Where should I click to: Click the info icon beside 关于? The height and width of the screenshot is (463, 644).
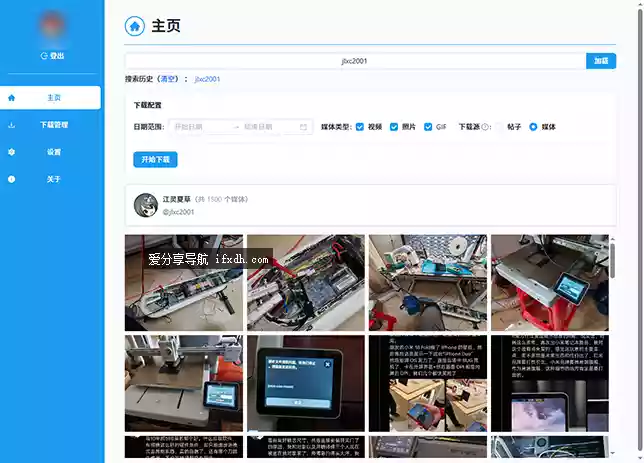pos(12,179)
